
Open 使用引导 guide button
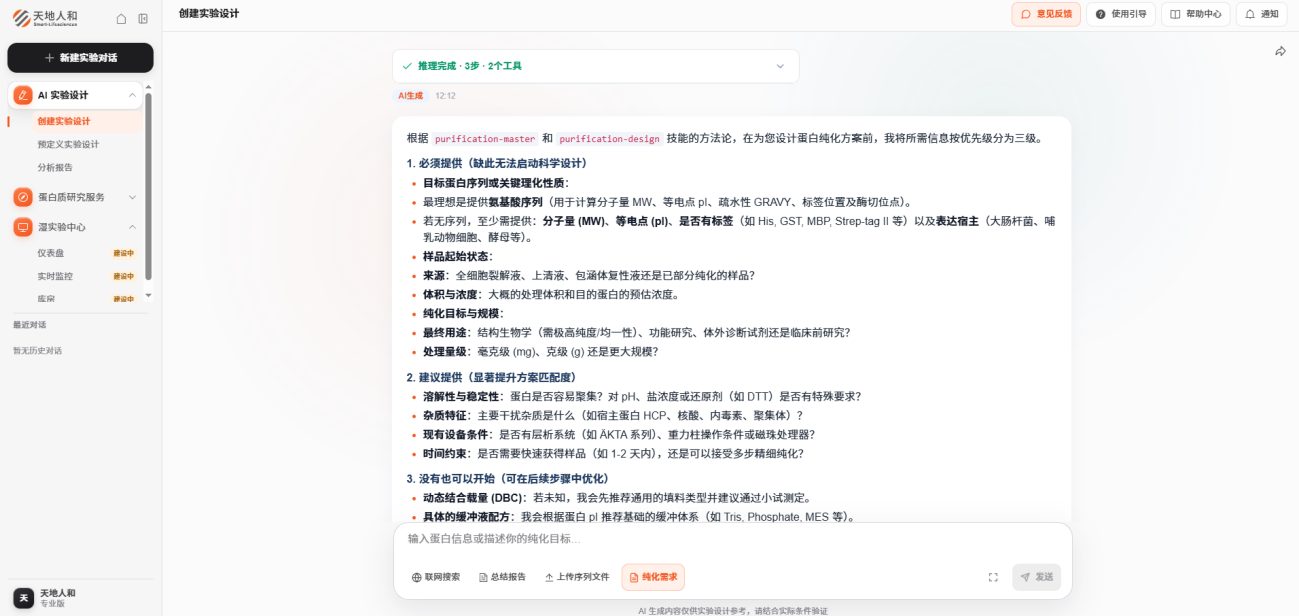tap(1121, 14)
